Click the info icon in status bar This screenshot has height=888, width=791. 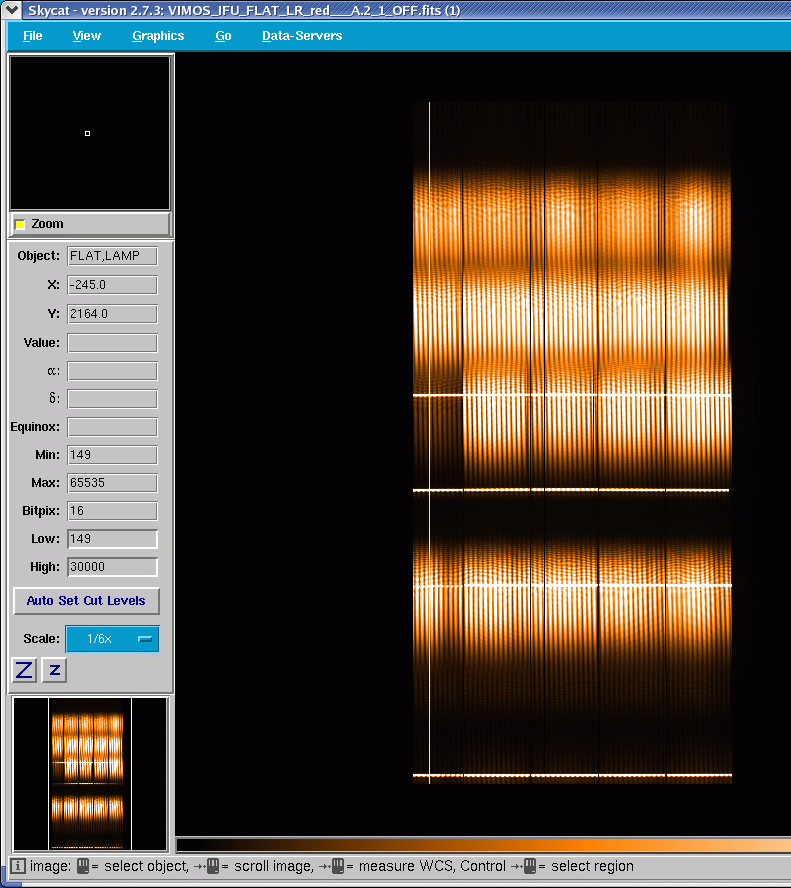coord(18,866)
